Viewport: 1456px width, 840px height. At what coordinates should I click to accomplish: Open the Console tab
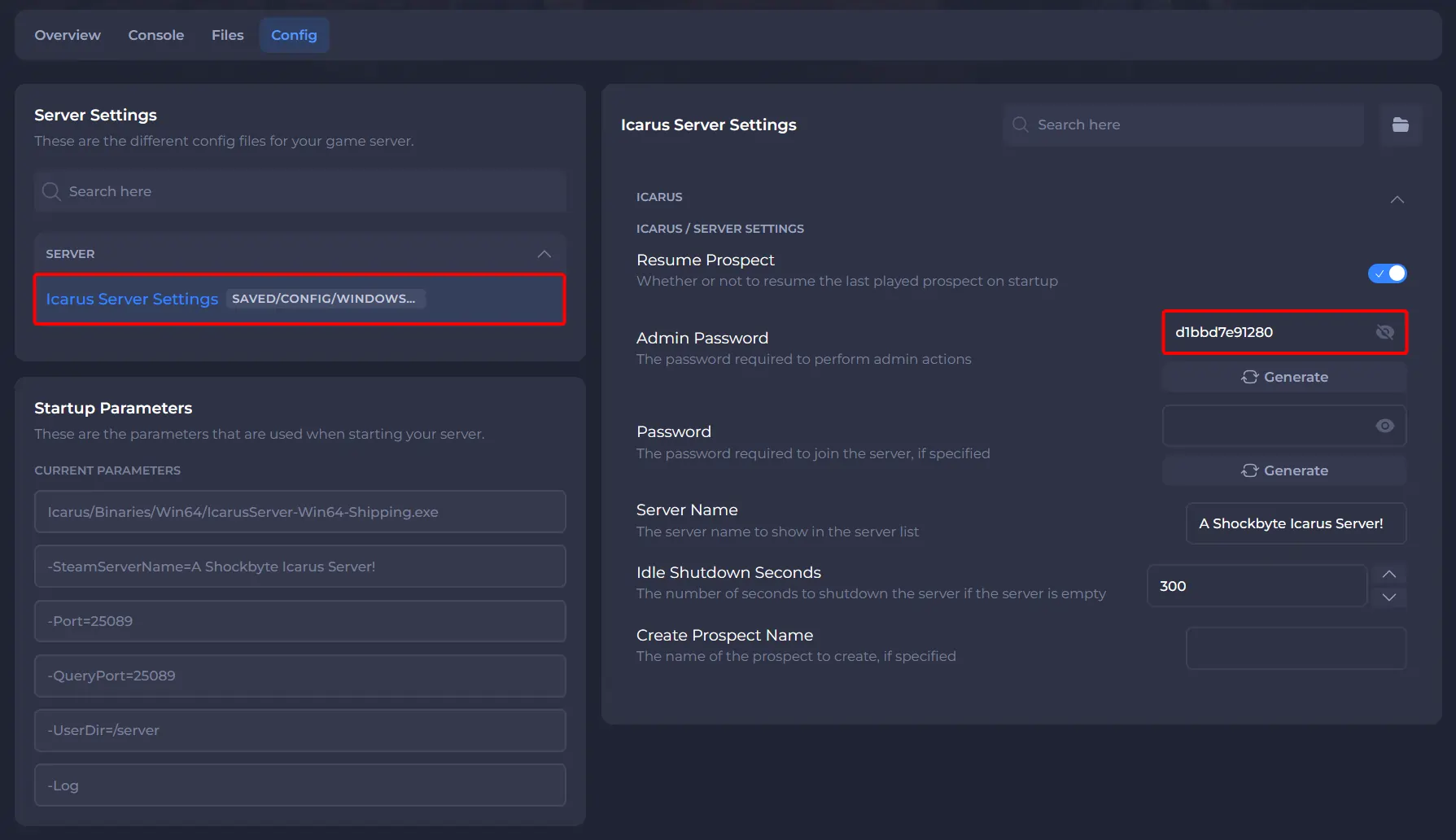155,35
